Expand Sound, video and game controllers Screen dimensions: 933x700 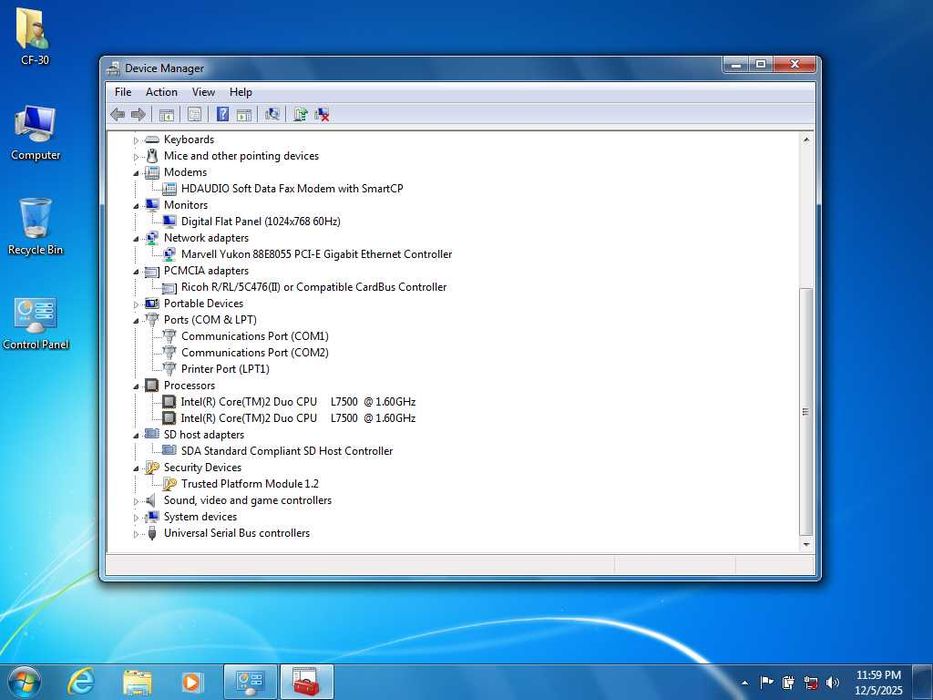(136, 501)
